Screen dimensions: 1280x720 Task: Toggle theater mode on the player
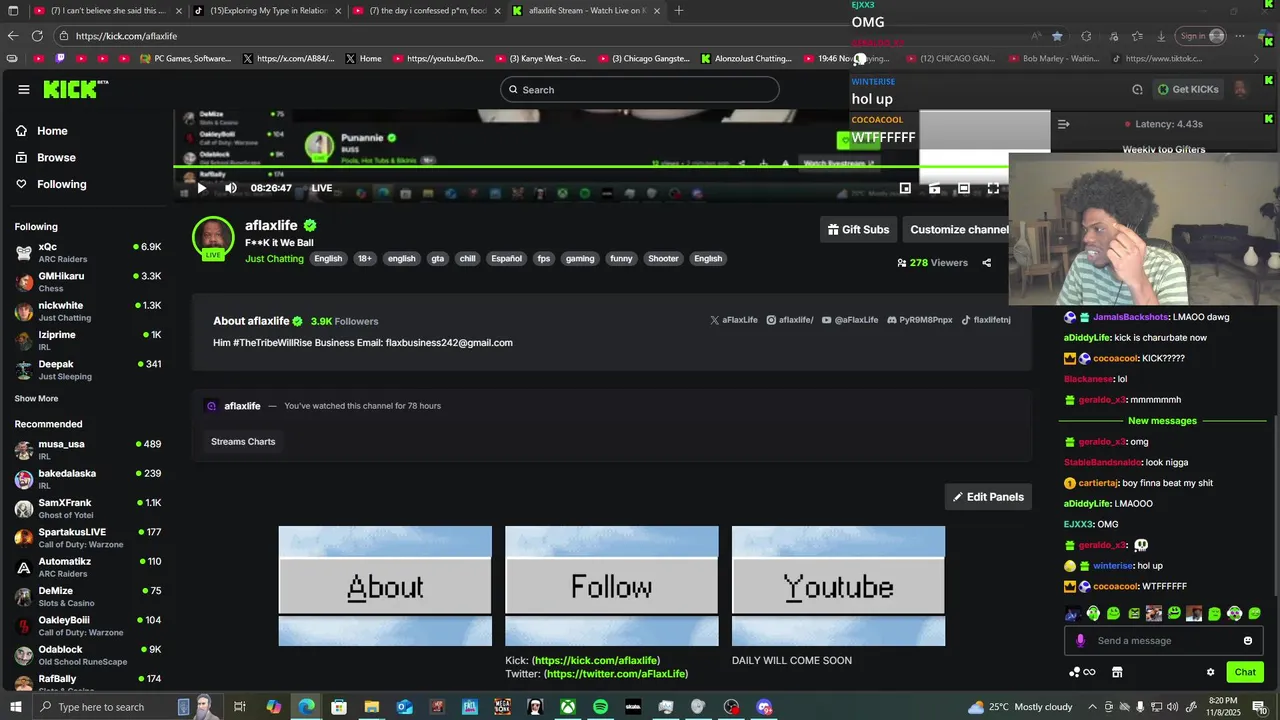click(x=964, y=188)
